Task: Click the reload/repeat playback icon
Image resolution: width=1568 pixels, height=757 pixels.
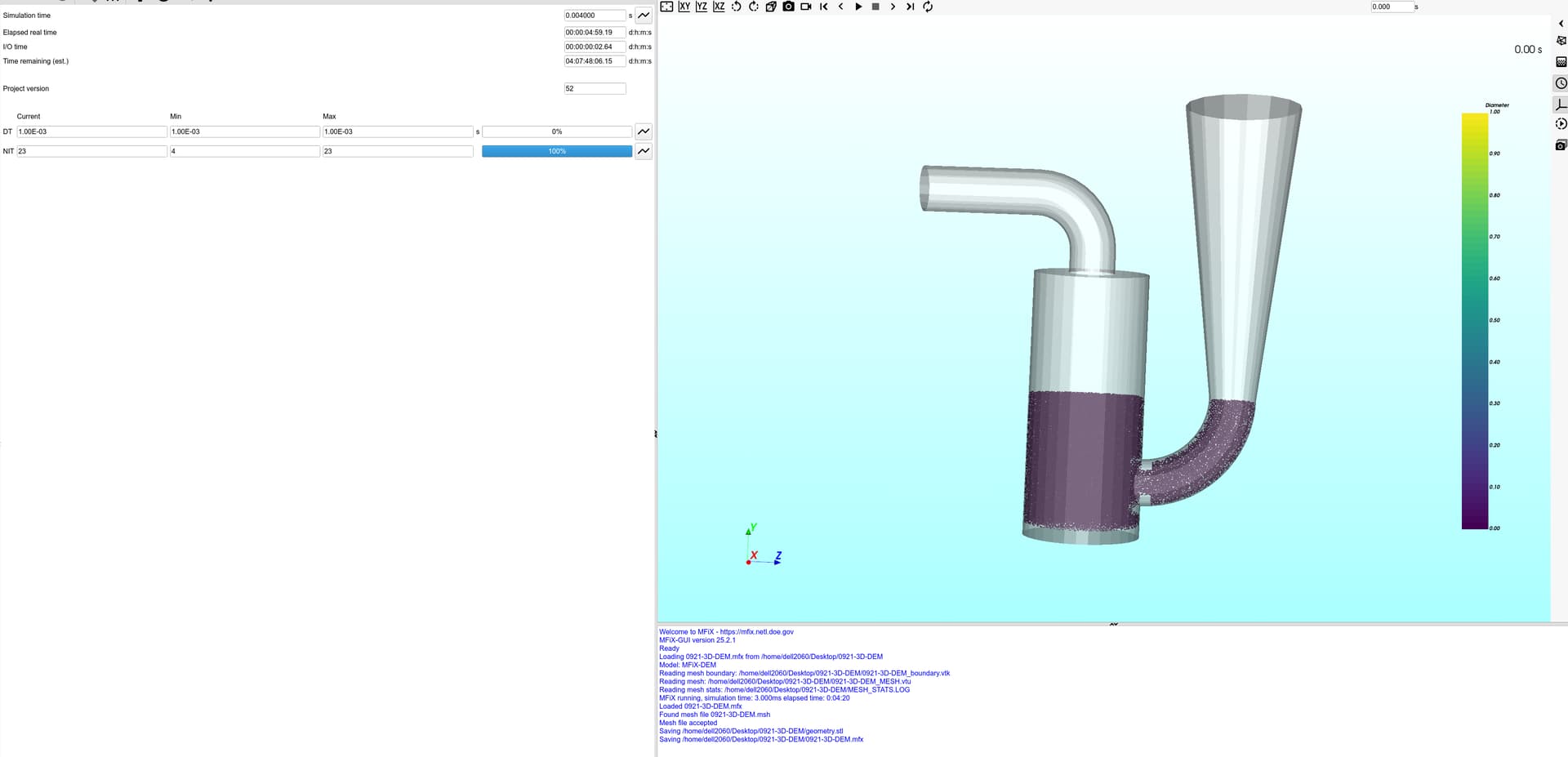Action: pyautogui.click(x=928, y=7)
